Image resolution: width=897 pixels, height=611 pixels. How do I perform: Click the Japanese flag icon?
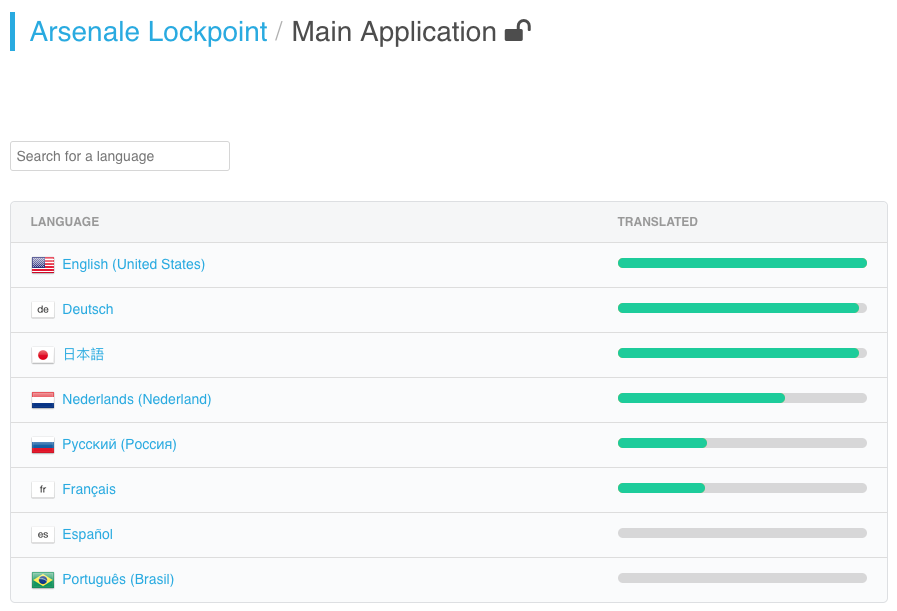(x=43, y=355)
